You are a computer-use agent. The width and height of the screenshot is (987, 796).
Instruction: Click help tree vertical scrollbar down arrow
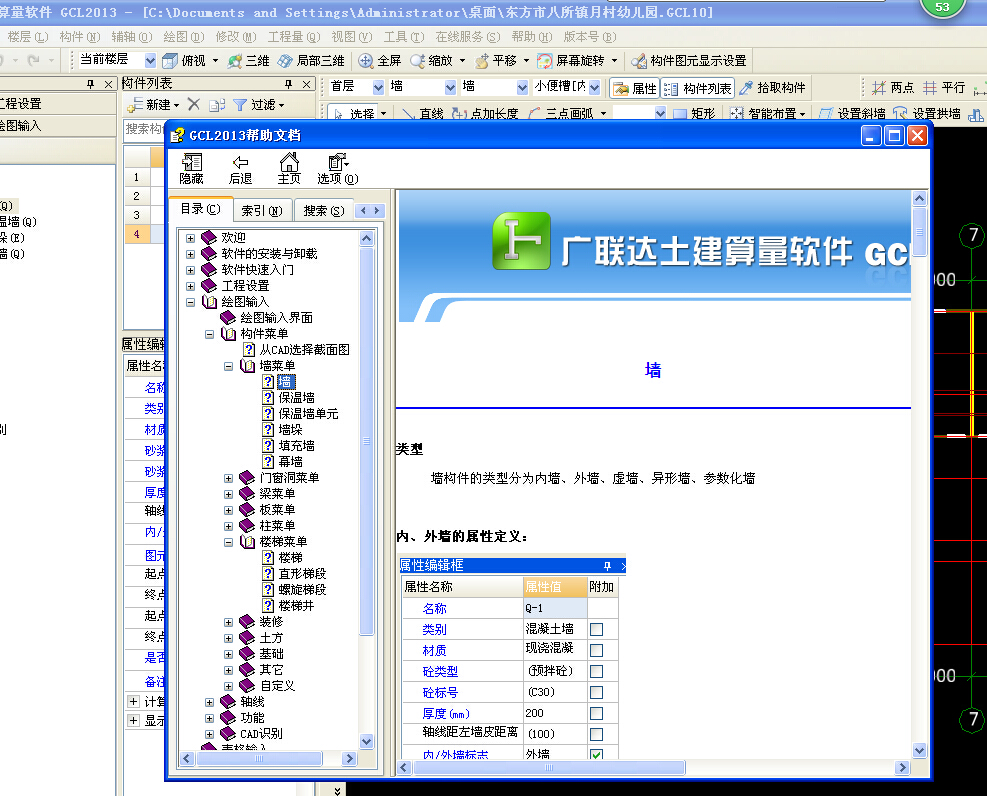[x=367, y=741]
